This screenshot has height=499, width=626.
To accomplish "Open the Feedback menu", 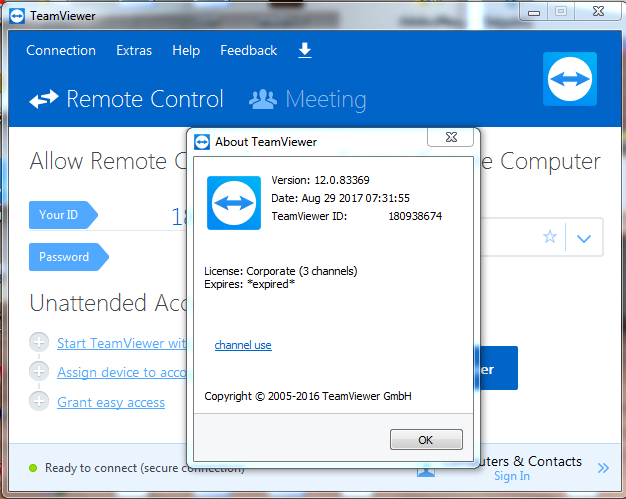I will tap(248, 51).
